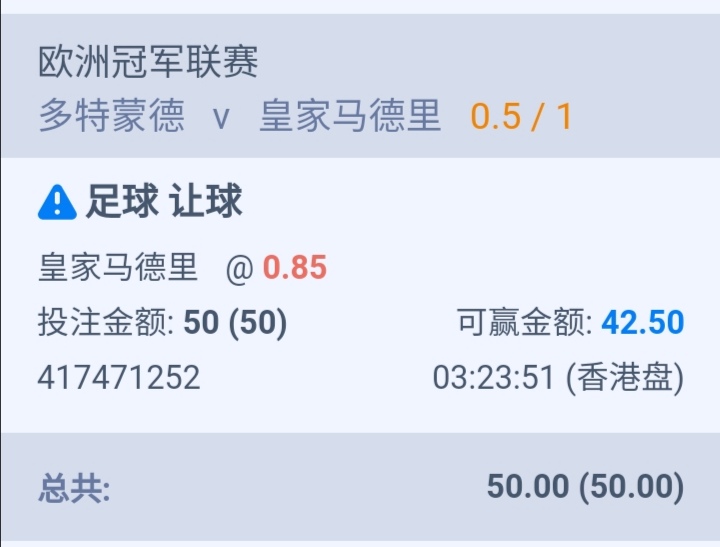Click the 足球 text in the bet heading
720x547 pixels.
121,203
